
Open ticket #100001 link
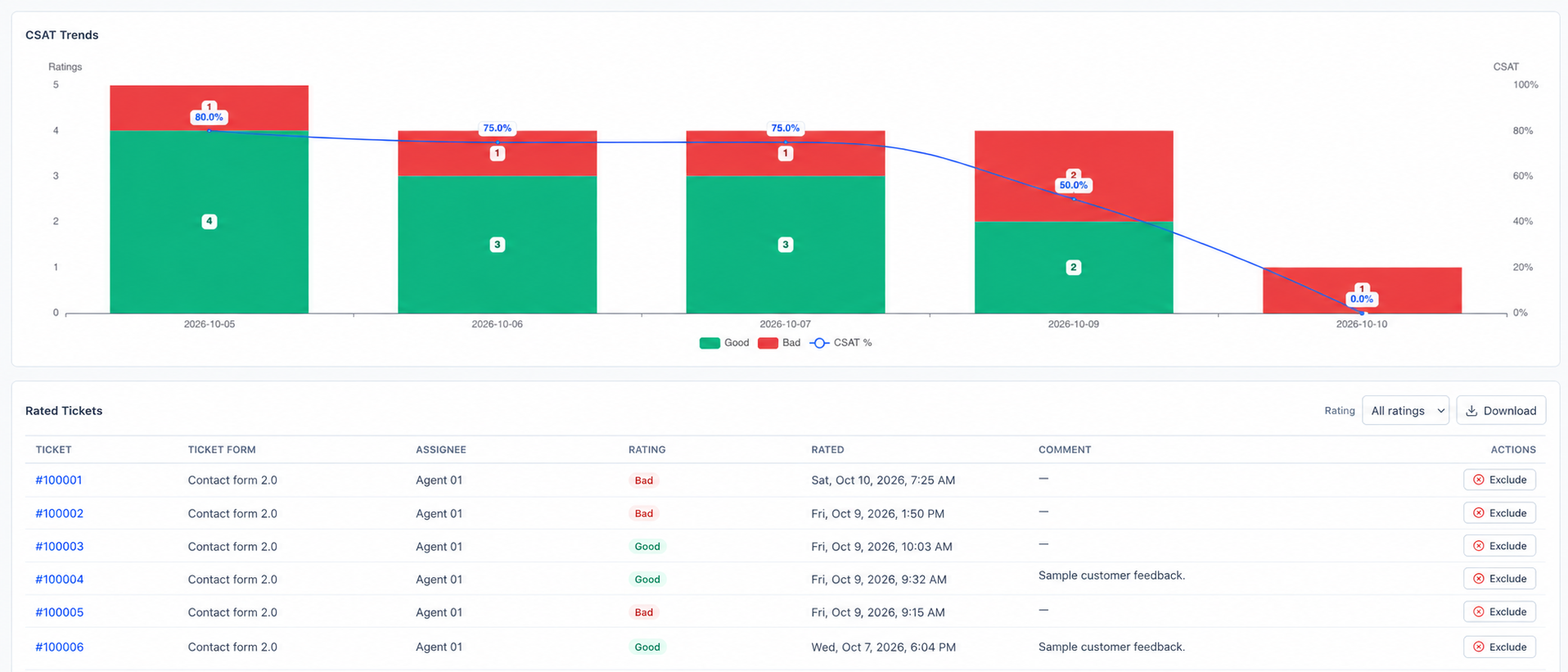59,480
